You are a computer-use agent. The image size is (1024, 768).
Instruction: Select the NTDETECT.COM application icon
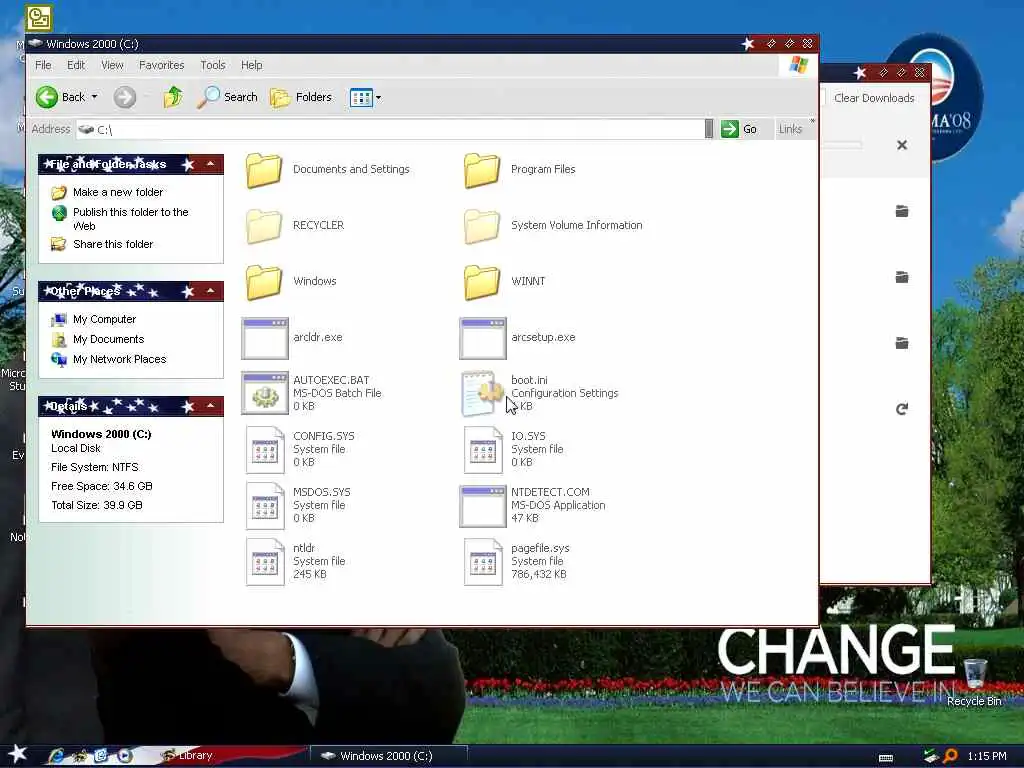coord(483,506)
